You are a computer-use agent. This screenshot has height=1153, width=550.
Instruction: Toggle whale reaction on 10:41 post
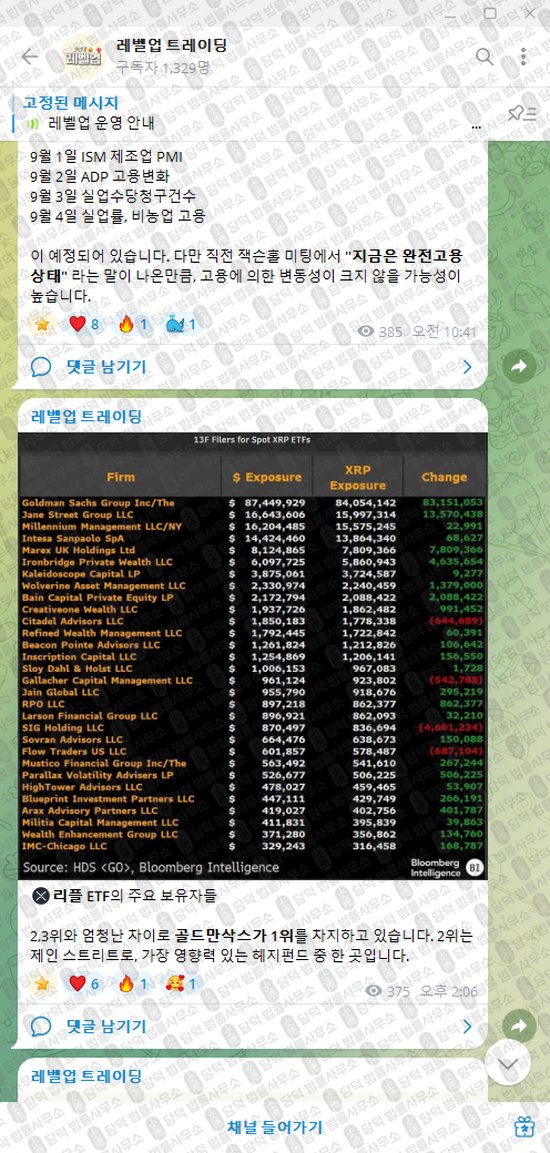(180, 324)
